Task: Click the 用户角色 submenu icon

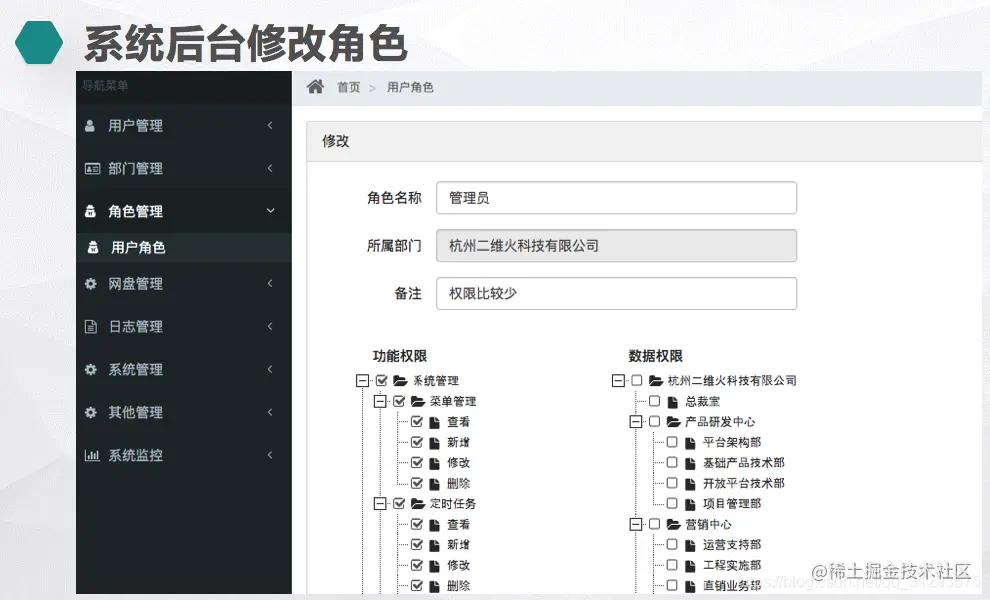Action: (93, 247)
